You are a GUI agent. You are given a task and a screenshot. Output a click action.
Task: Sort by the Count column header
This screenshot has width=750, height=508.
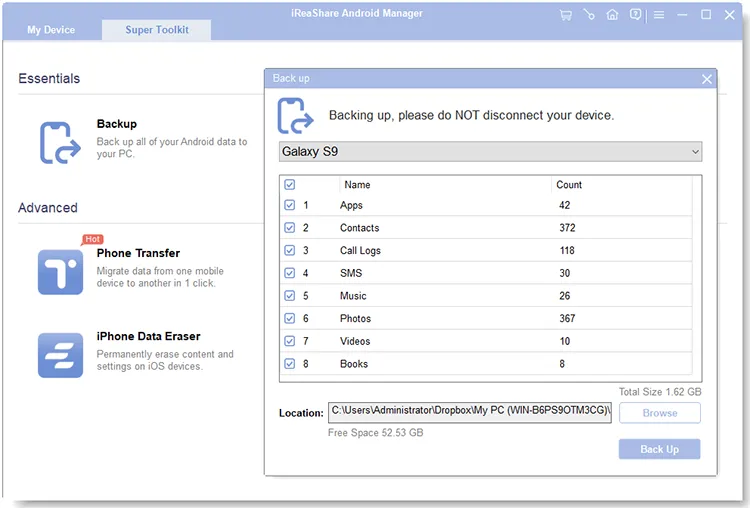click(569, 185)
